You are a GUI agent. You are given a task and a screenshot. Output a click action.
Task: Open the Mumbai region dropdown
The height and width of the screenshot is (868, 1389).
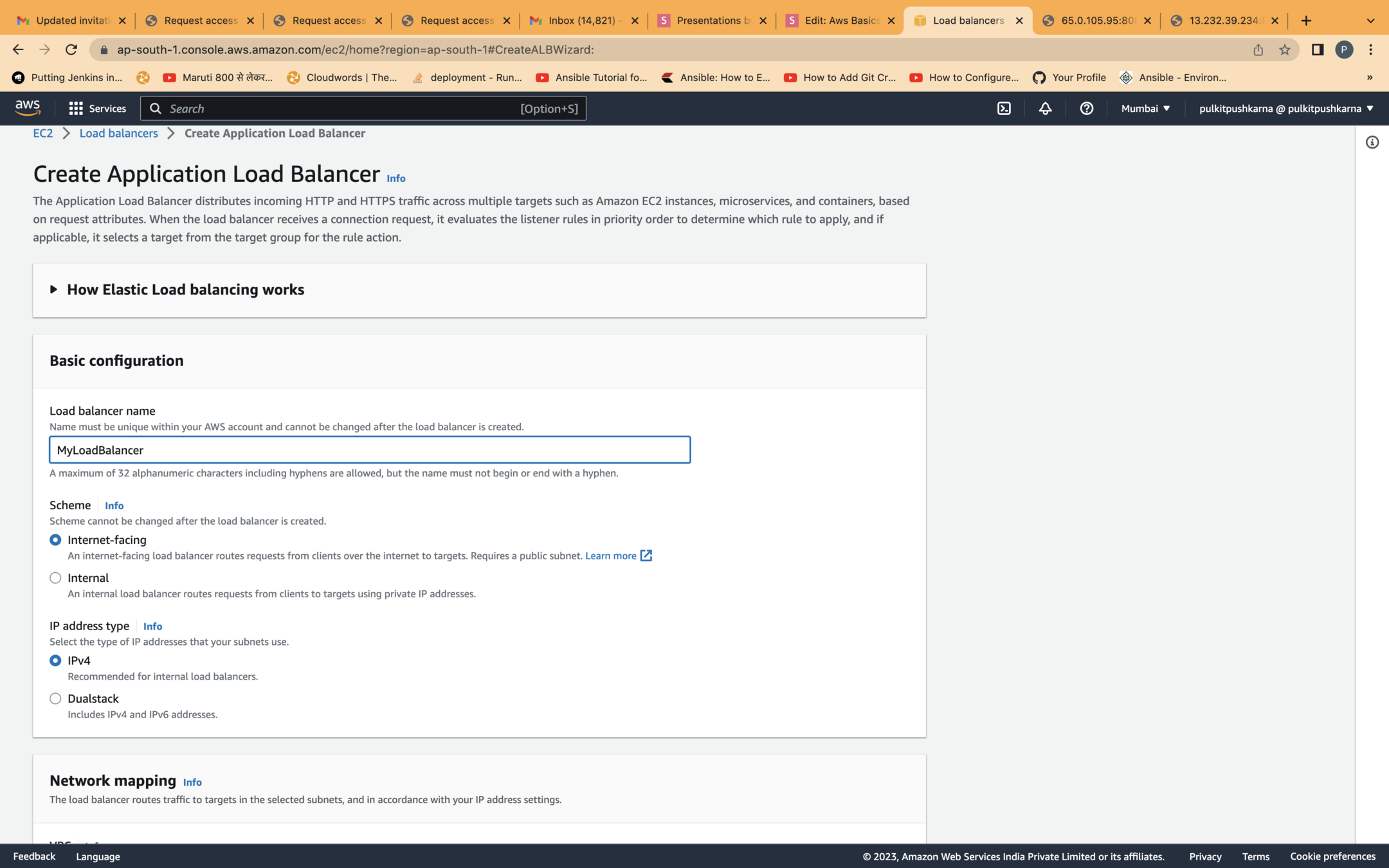coord(1145,109)
